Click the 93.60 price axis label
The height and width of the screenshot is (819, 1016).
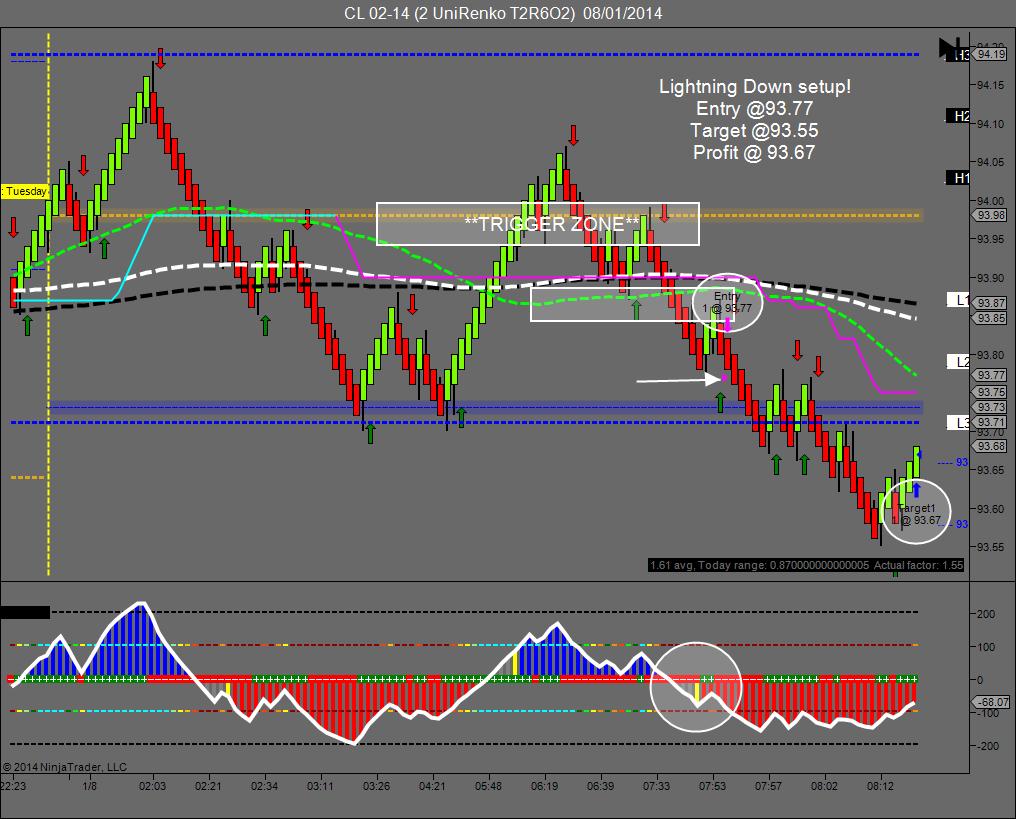[991, 509]
